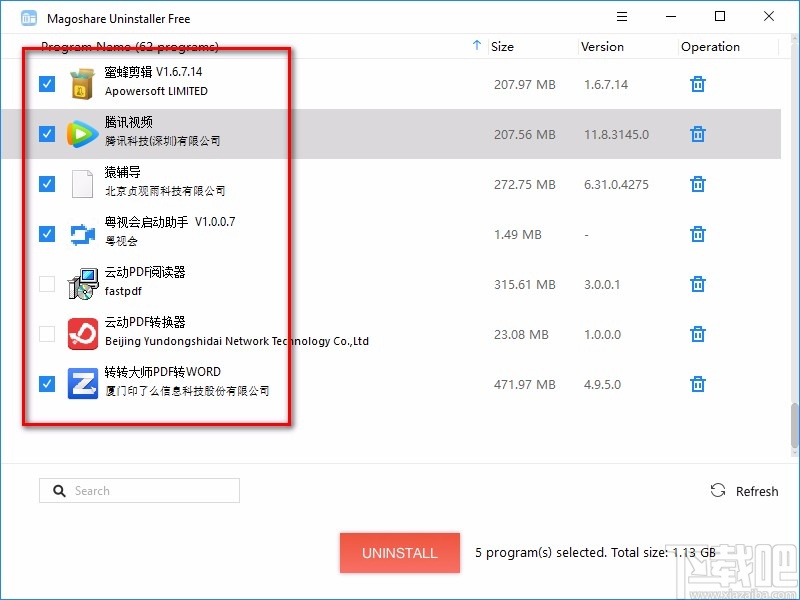
Task: Click the 腾讯视频 play logo icon
Action: [82, 134]
